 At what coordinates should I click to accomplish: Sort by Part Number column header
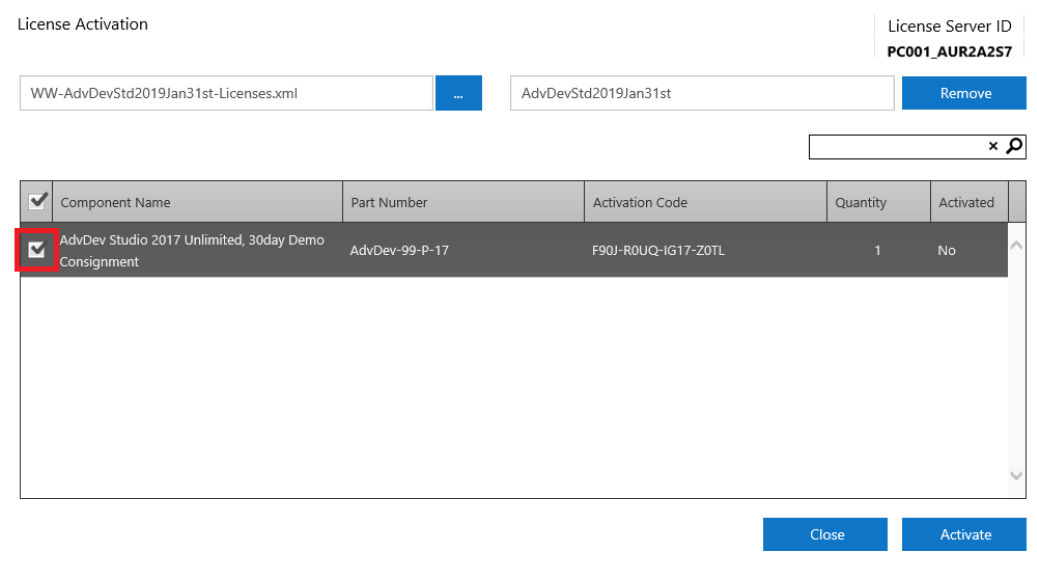[x=464, y=202]
